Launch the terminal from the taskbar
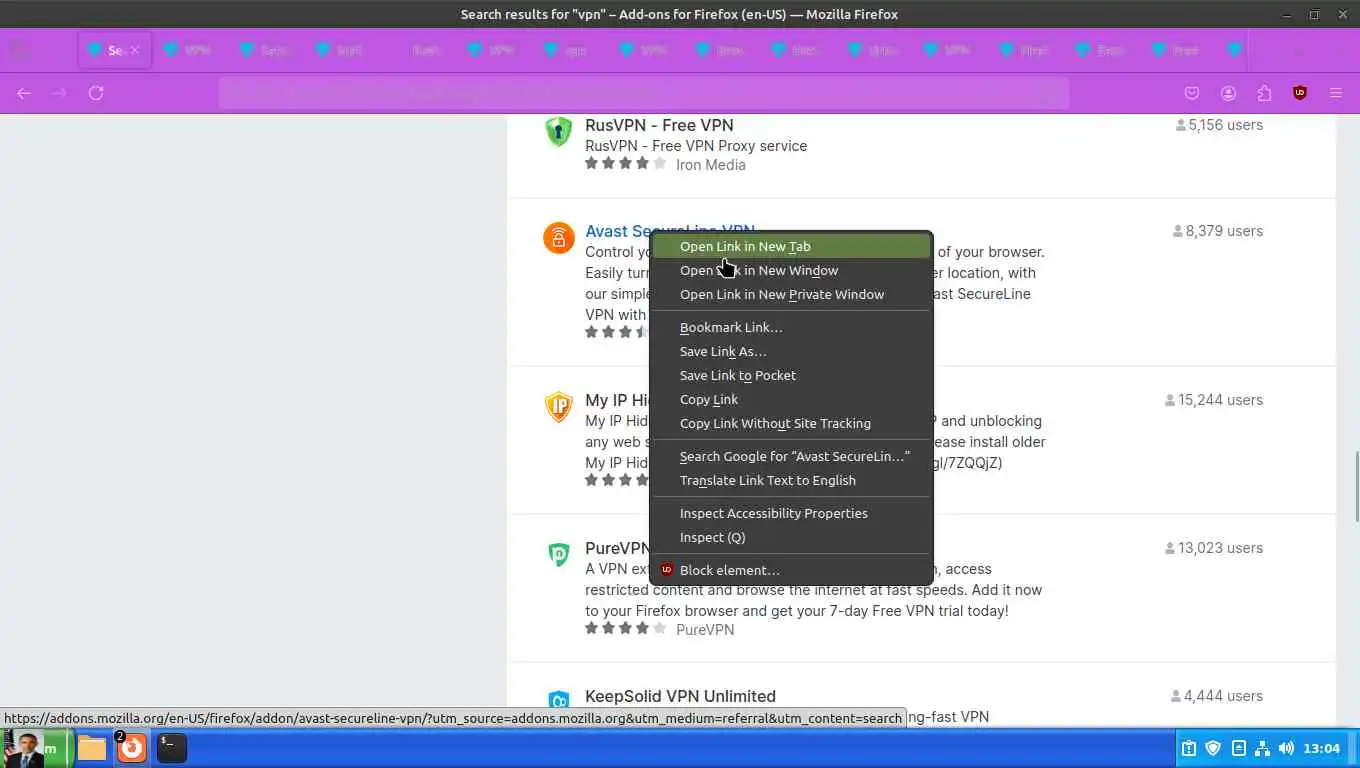1360x768 pixels. pyautogui.click(x=171, y=748)
